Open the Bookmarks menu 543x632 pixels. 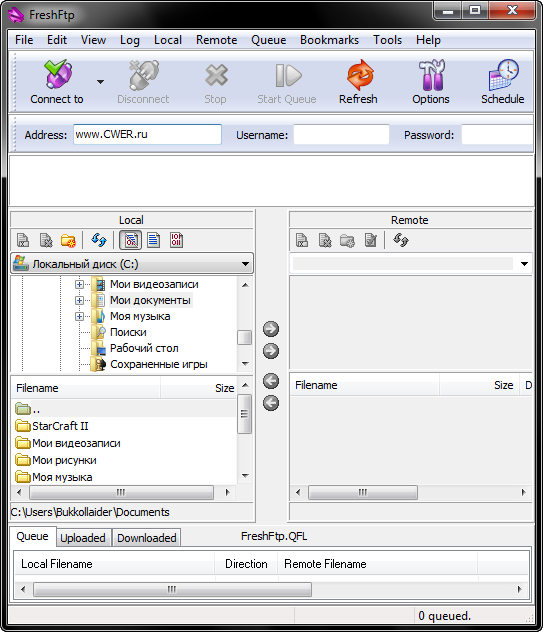(329, 40)
